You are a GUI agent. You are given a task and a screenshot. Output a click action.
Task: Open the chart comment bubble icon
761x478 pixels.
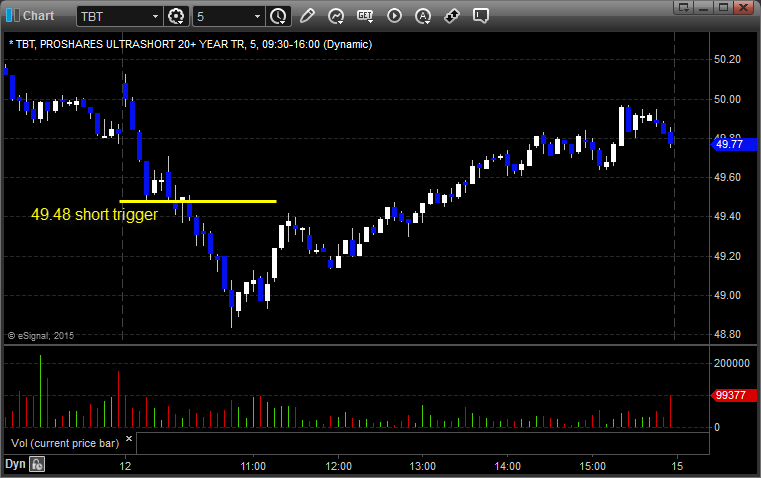[480, 16]
